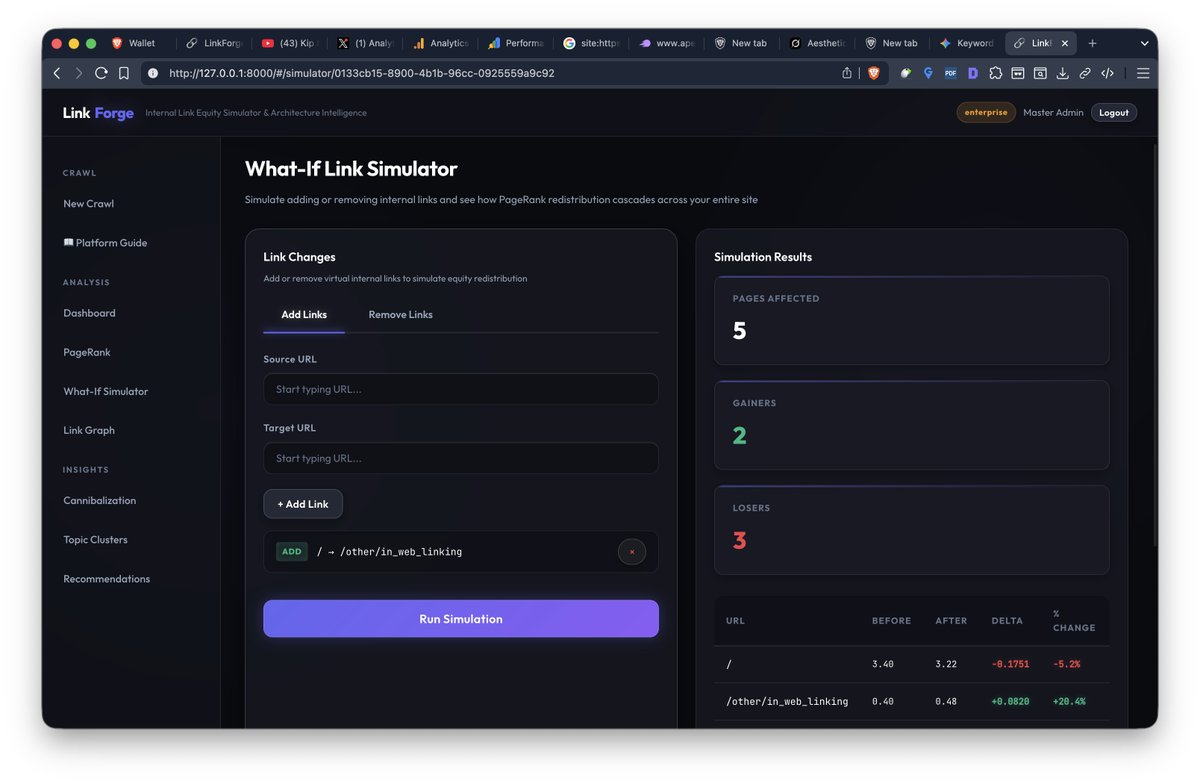The image size is (1200, 784).
Task: Click the Gainers card
Action: point(912,425)
